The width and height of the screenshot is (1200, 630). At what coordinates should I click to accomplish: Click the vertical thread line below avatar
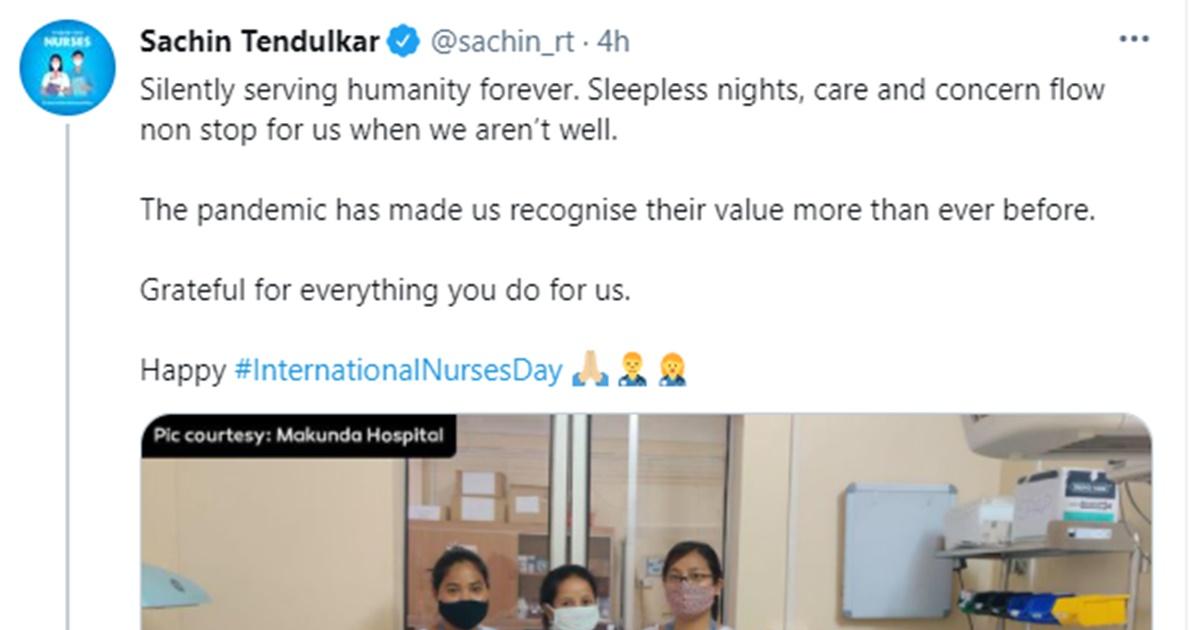coord(68,380)
